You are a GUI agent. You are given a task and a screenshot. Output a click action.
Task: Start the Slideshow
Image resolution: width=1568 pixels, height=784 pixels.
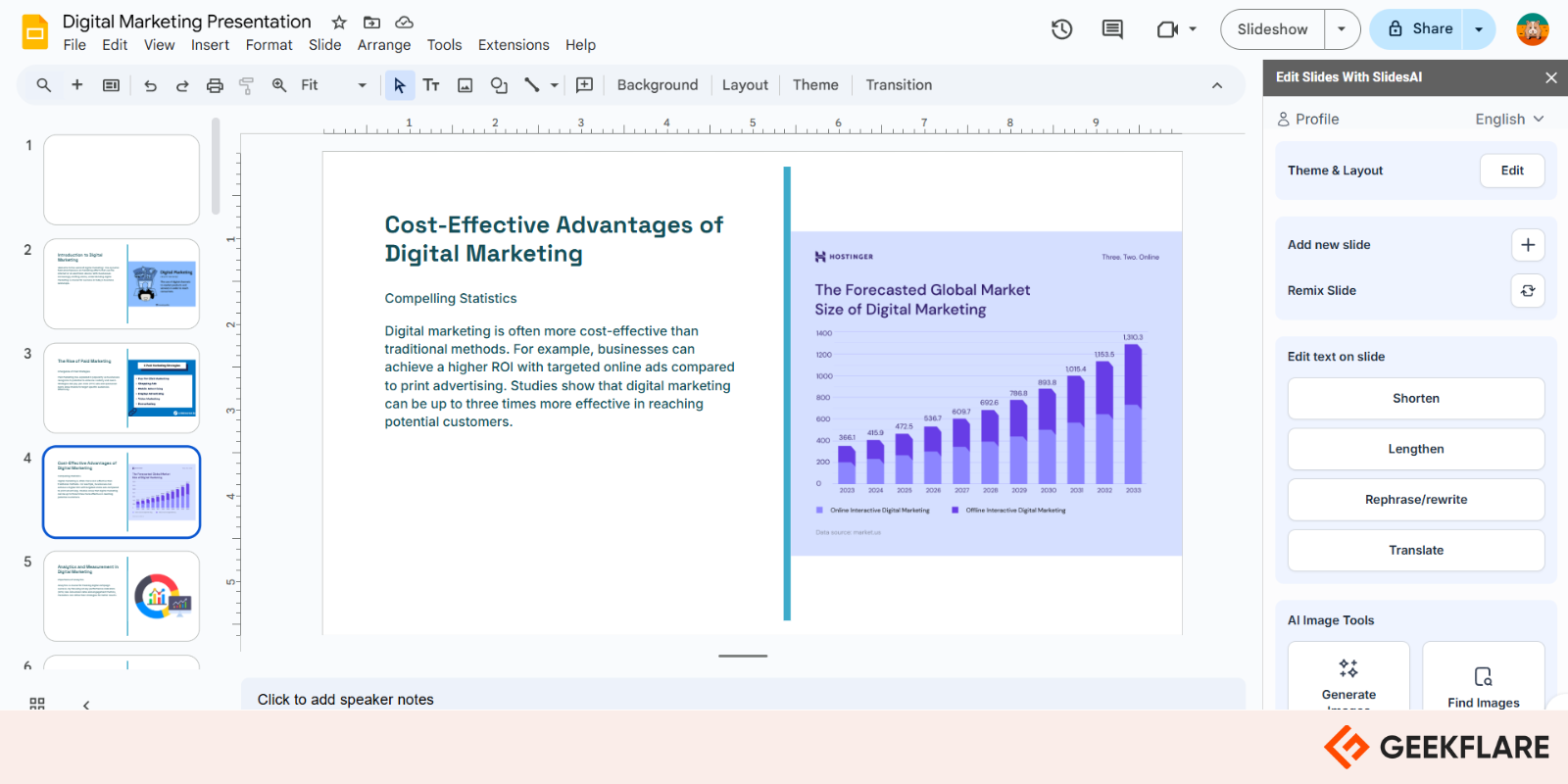click(x=1272, y=29)
